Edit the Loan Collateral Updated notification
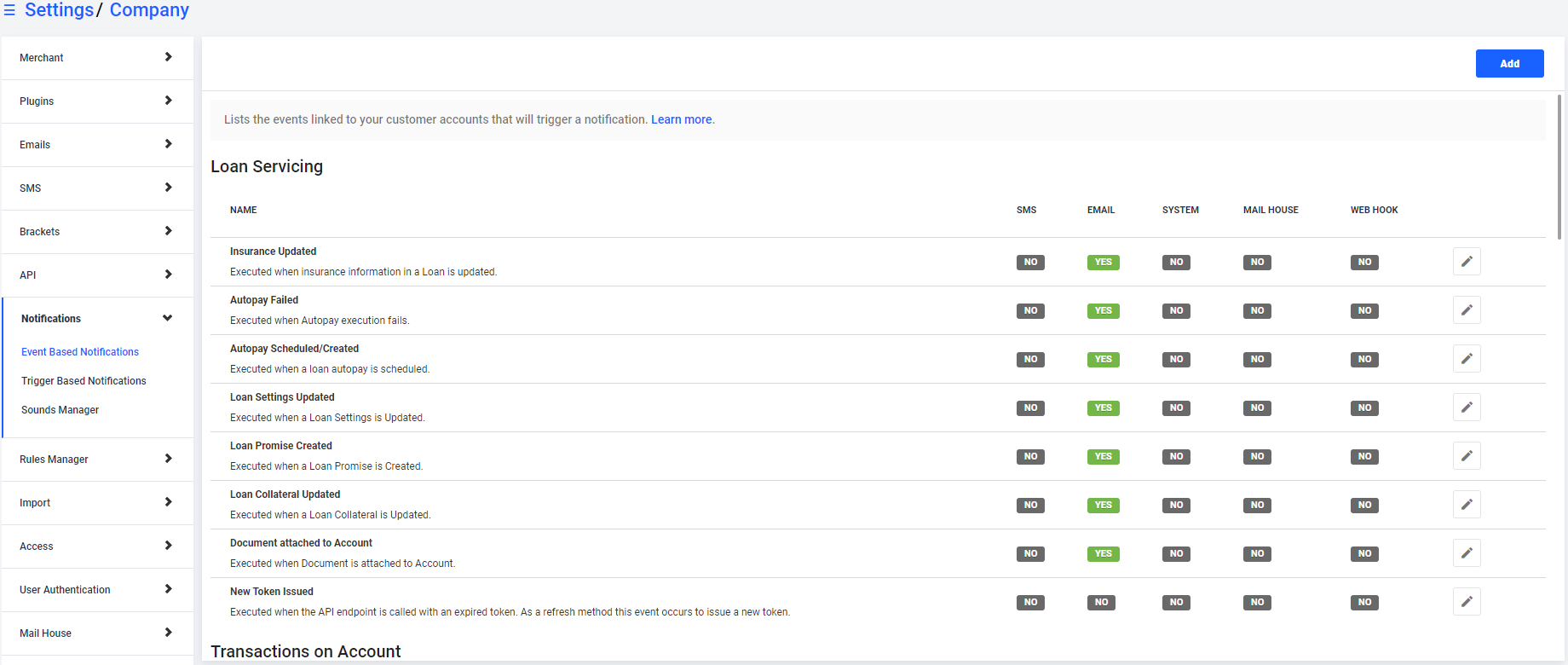The image size is (1568, 665). click(x=1467, y=505)
